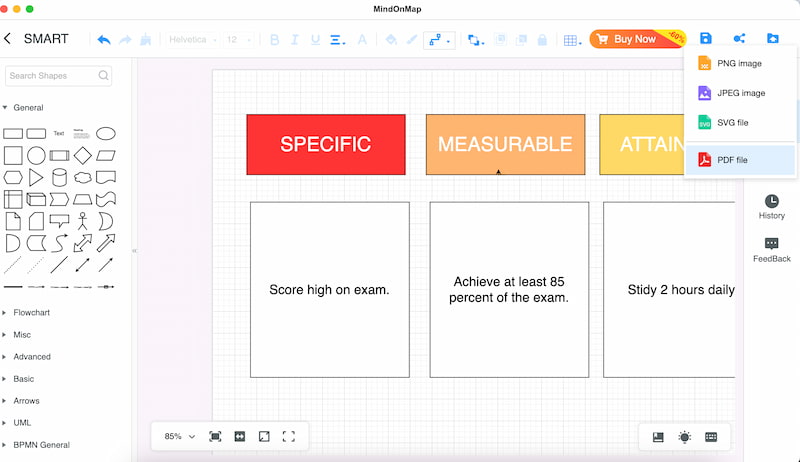Screen dimensions: 800x462
Task: Select the actor stick figure shape
Action: tap(83, 221)
